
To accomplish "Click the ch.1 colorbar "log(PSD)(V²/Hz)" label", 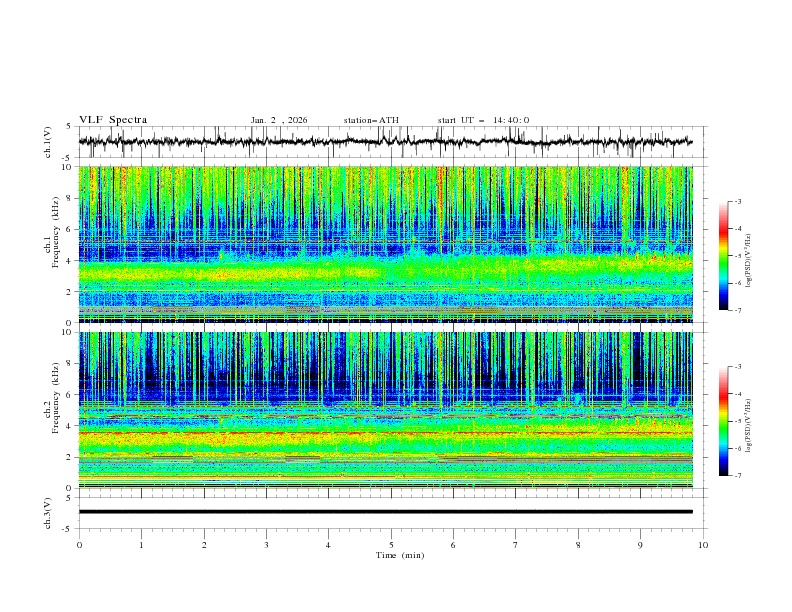I will (749, 261).
